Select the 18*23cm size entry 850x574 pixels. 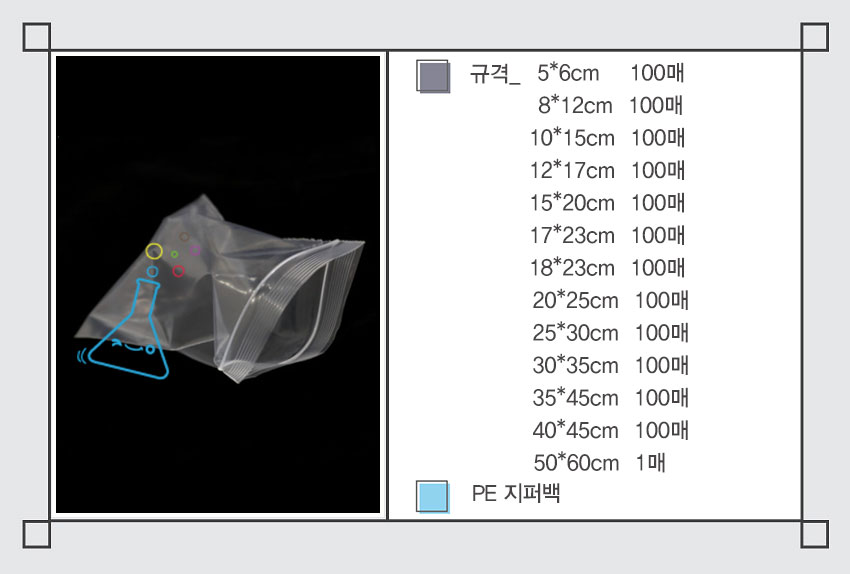(x=572, y=268)
